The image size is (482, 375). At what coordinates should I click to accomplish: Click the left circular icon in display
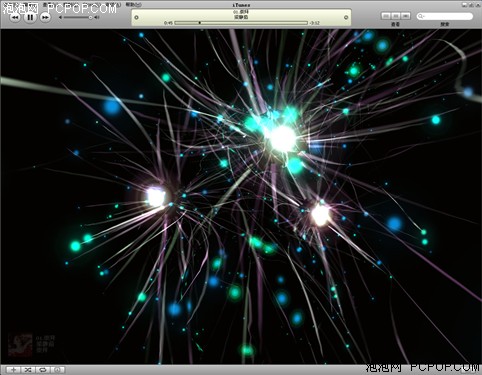click(x=136, y=17)
